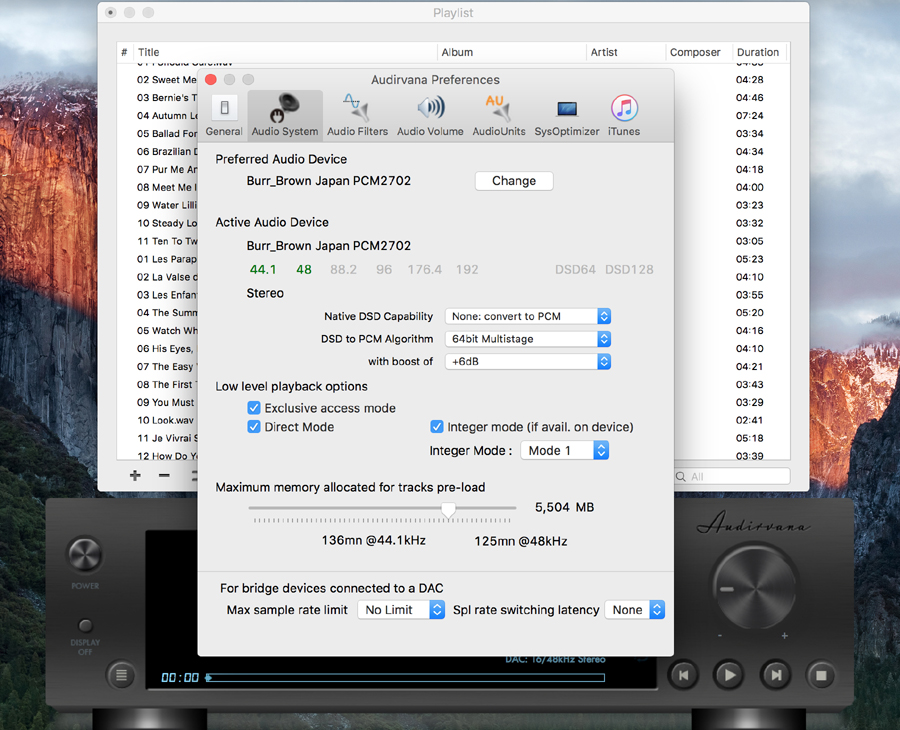This screenshot has width=900, height=730.
Task: Expand the DSD to PCM Algorithm menu
Action: 527,339
